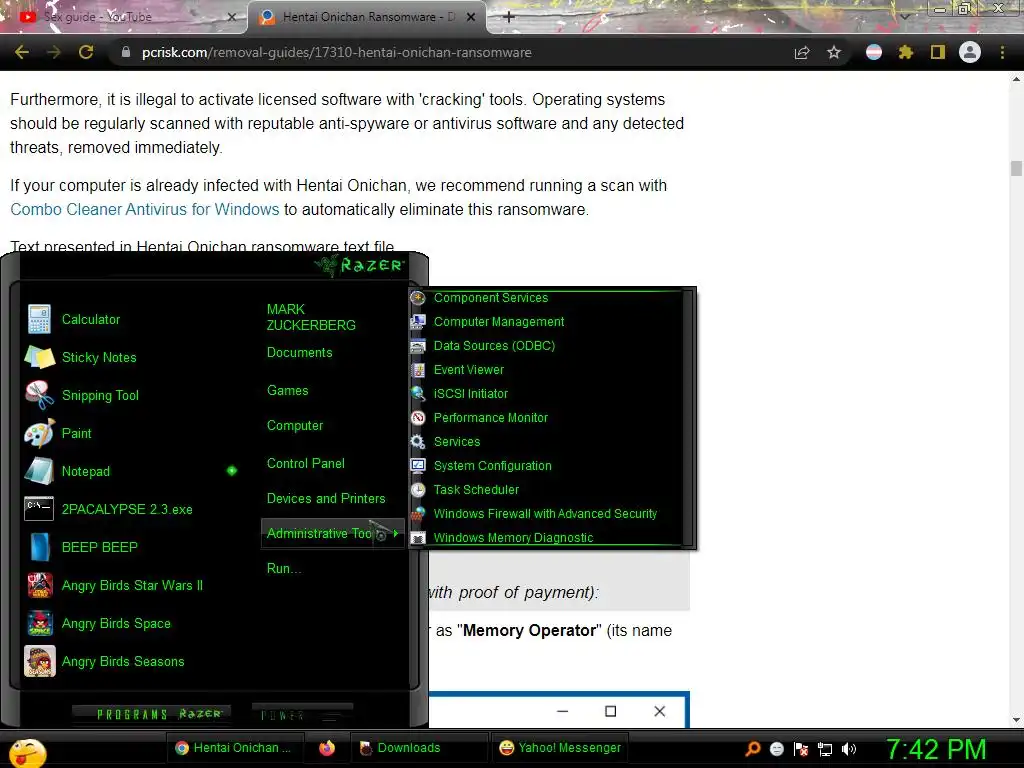
Task: Switch to Sex guide YouTube tab
Action: (124, 17)
